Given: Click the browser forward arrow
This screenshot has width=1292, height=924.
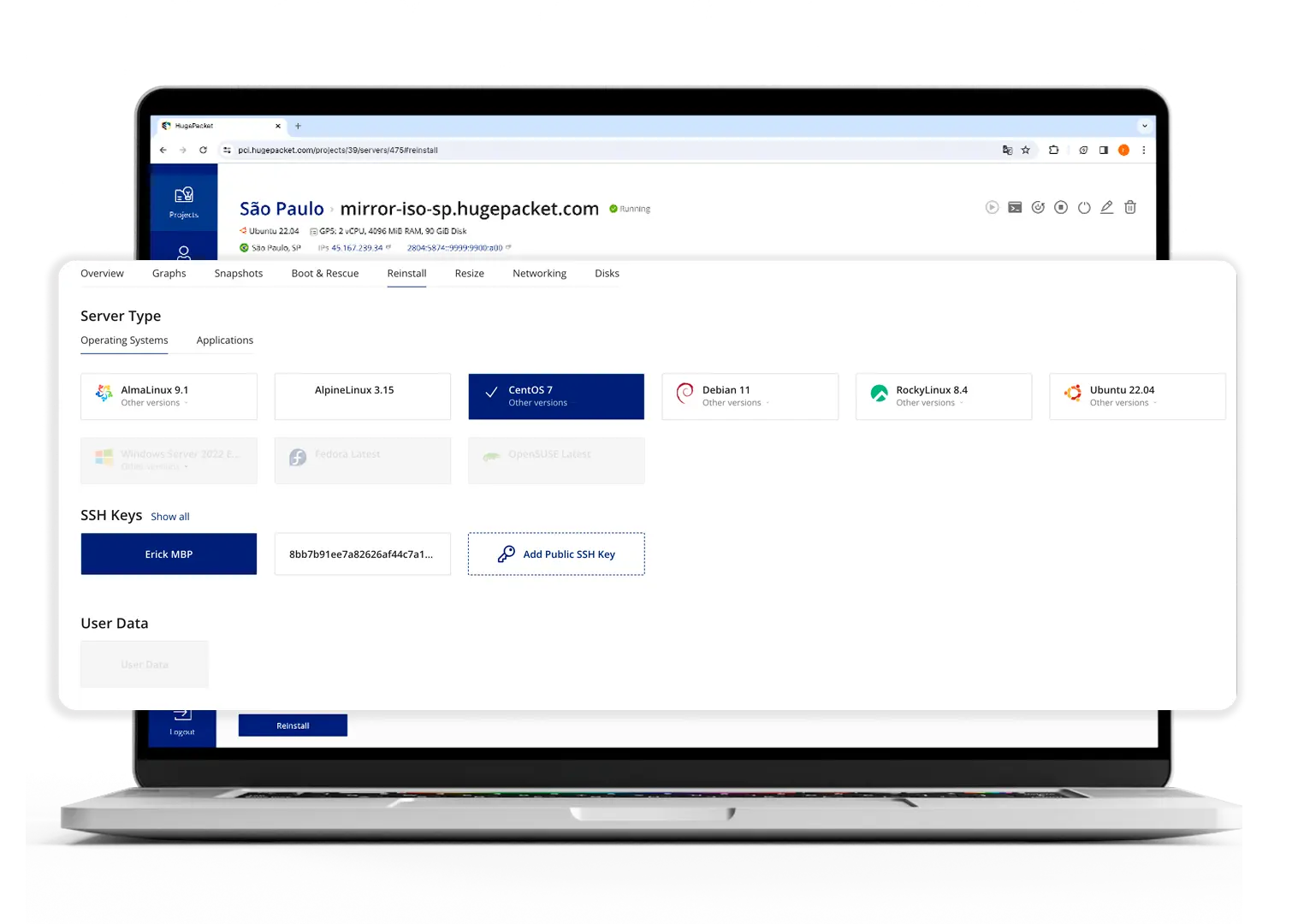Looking at the screenshot, I should [x=183, y=150].
